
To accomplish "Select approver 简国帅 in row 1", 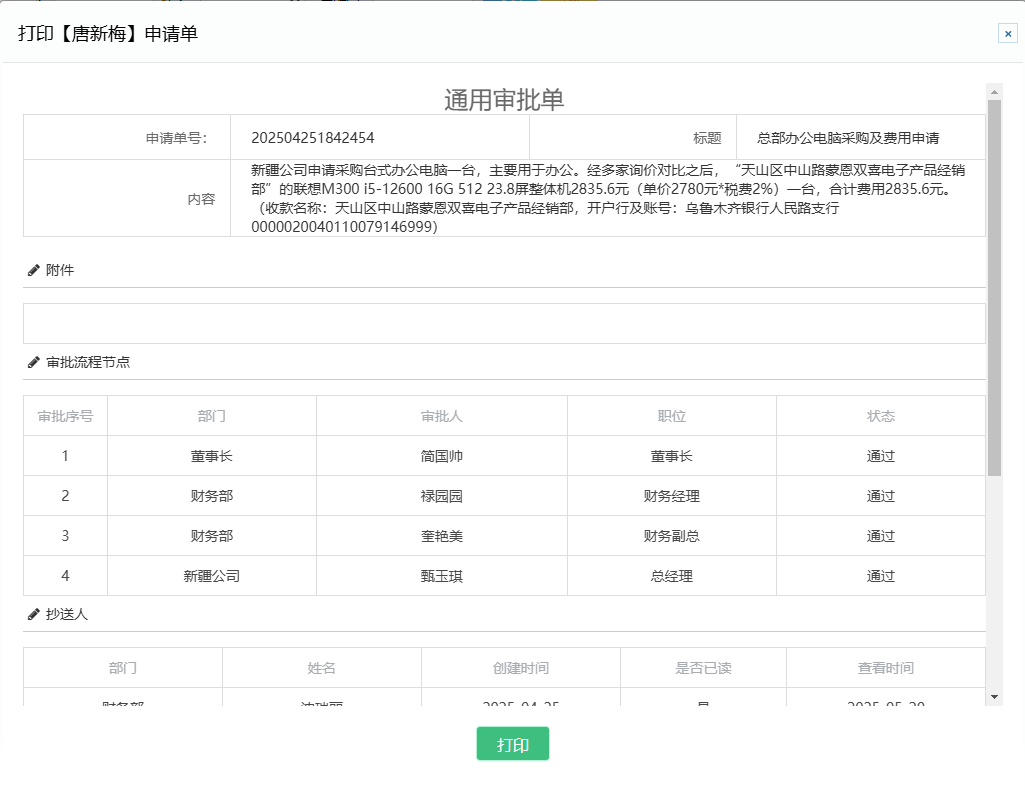I will click(441, 456).
